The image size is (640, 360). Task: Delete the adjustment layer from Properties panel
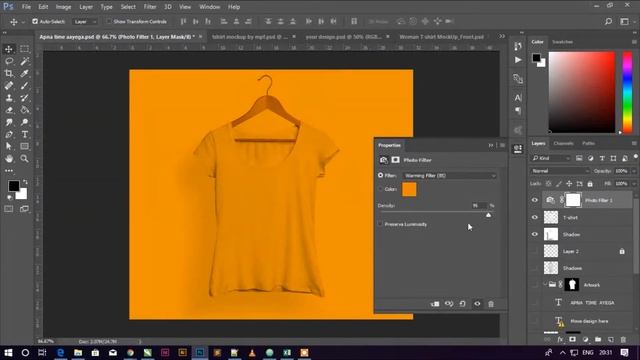(491, 304)
